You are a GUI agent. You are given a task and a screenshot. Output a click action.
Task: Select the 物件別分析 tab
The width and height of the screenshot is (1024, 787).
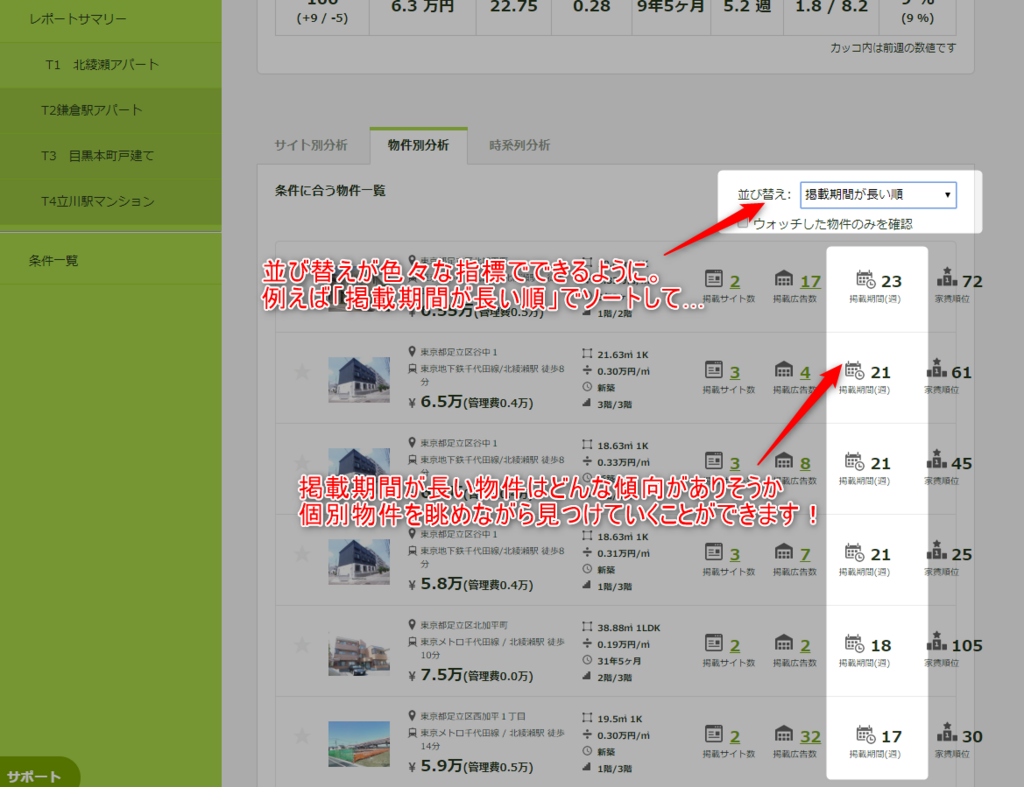[x=419, y=145]
